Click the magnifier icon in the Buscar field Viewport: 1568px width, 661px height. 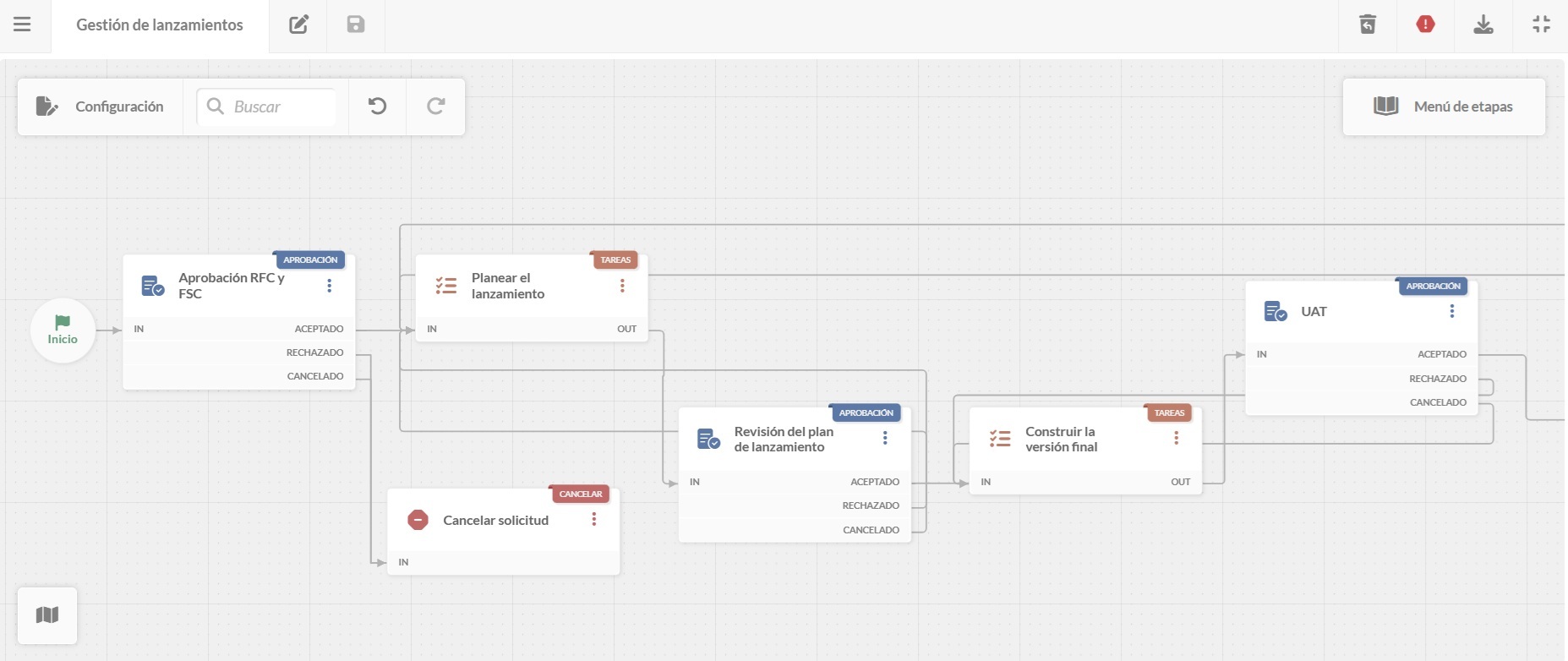point(216,107)
